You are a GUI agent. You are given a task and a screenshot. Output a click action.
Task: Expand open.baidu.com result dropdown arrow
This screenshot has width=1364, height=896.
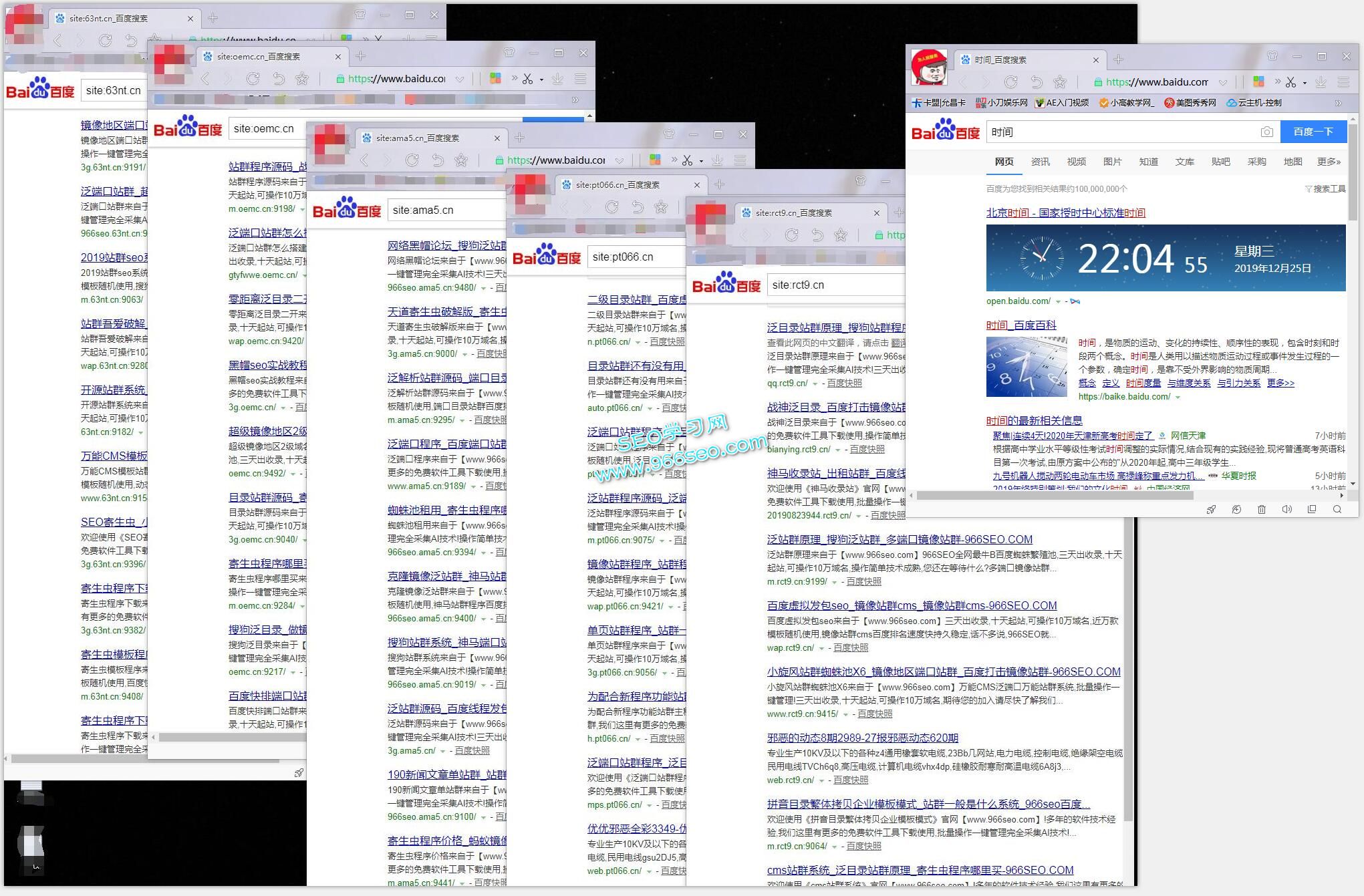tap(1058, 301)
